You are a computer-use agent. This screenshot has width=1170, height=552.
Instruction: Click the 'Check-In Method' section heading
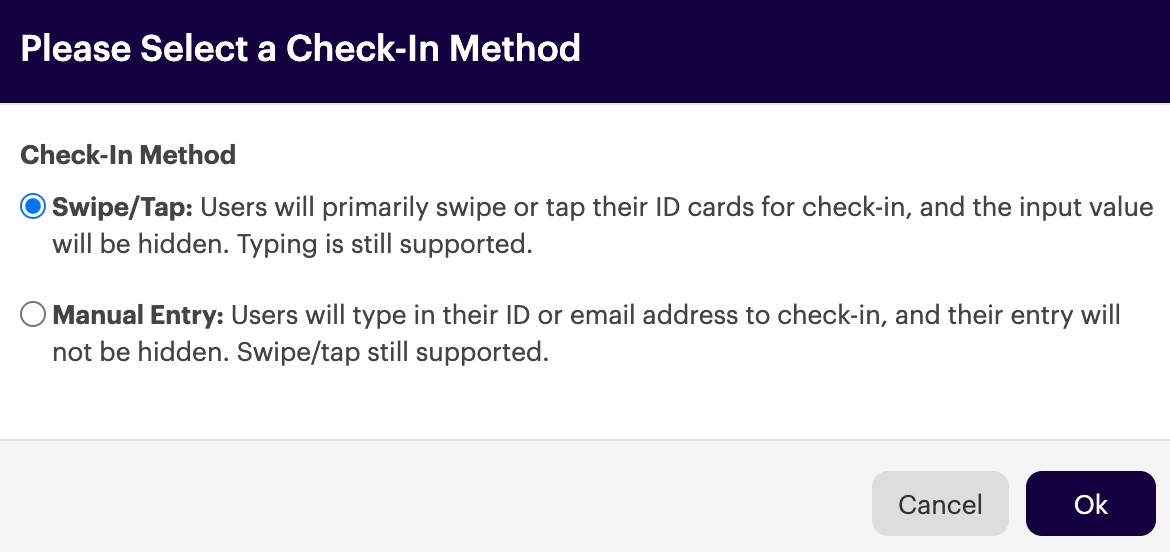128,155
